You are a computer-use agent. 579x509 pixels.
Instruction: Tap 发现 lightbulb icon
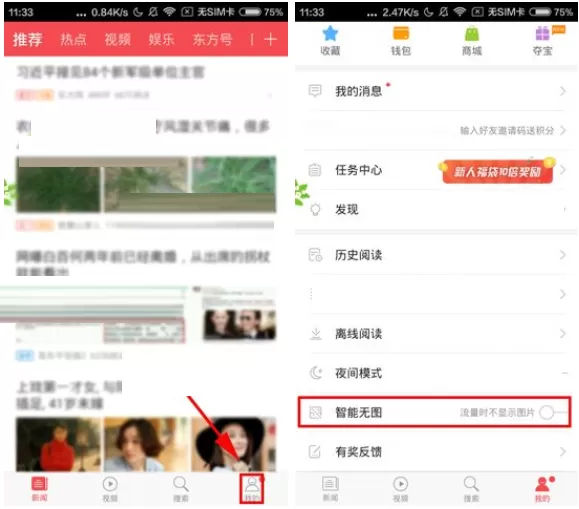(315, 209)
